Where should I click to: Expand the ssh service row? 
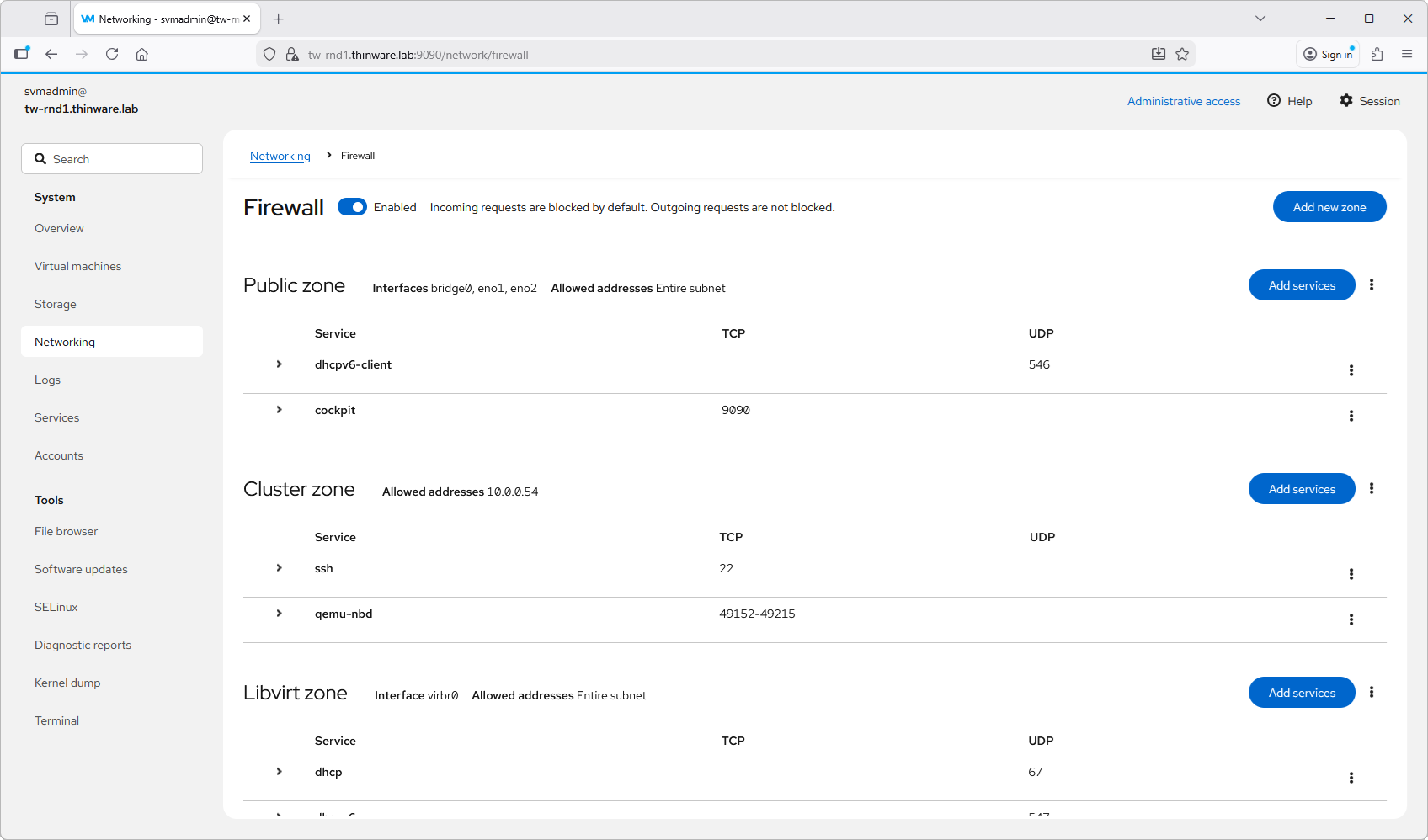(280, 568)
